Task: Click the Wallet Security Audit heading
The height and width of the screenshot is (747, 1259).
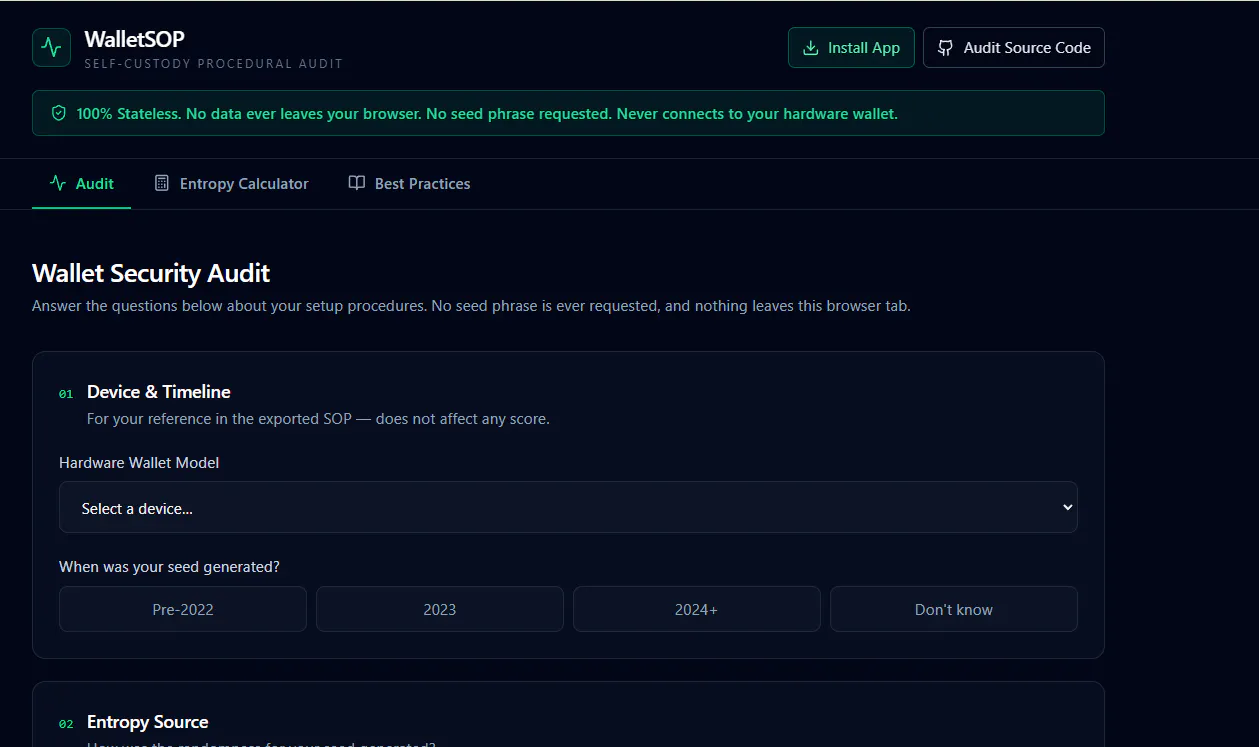Action: click(151, 273)
